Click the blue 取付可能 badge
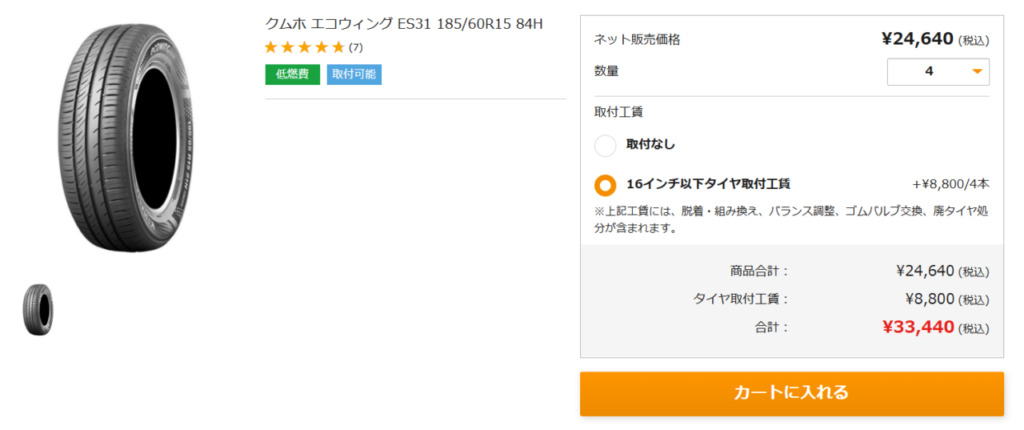Viewport: 1024px width, 430px height. coord(354,74)
